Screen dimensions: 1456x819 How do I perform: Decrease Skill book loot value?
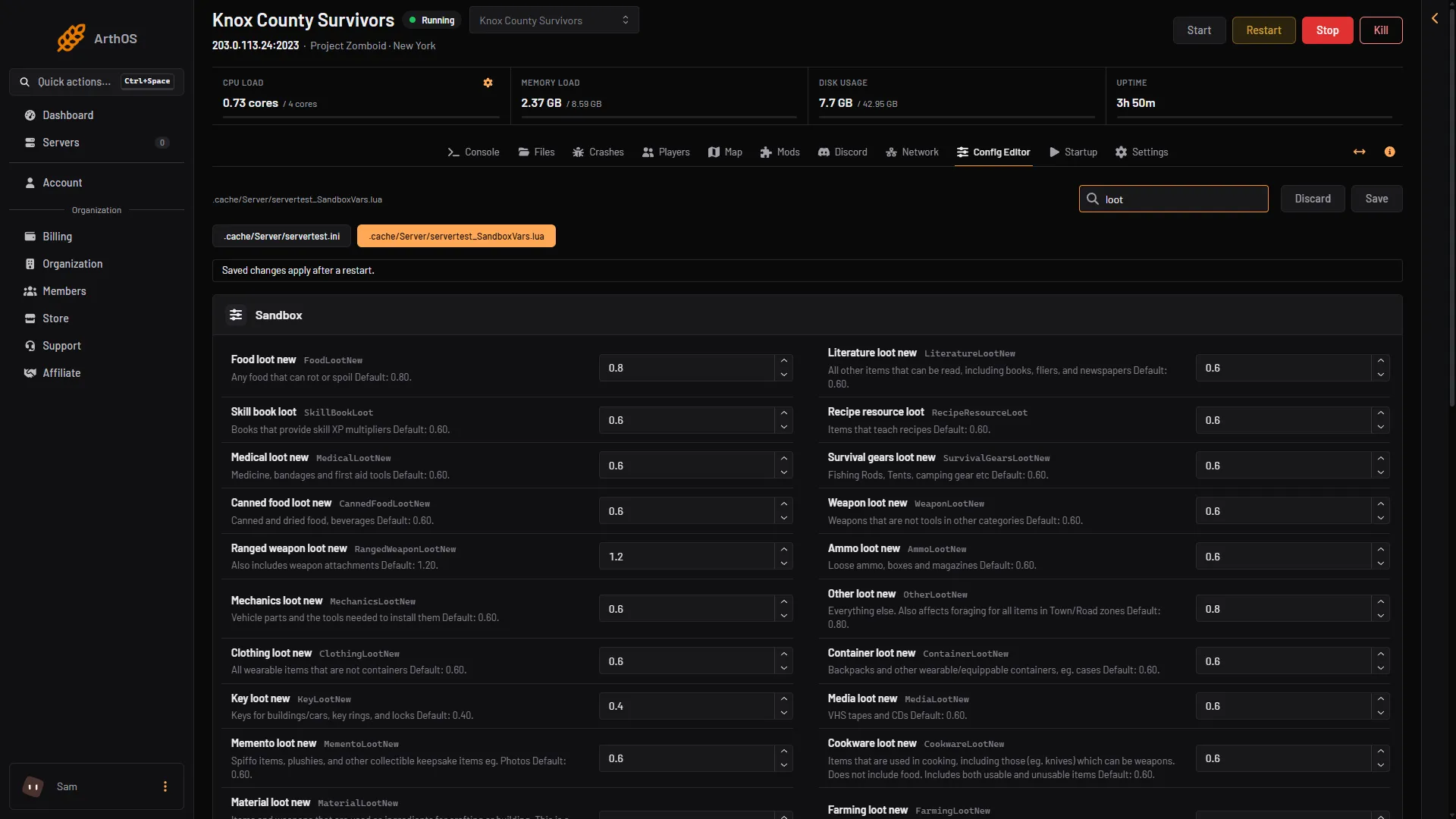(x=784, y=427)
